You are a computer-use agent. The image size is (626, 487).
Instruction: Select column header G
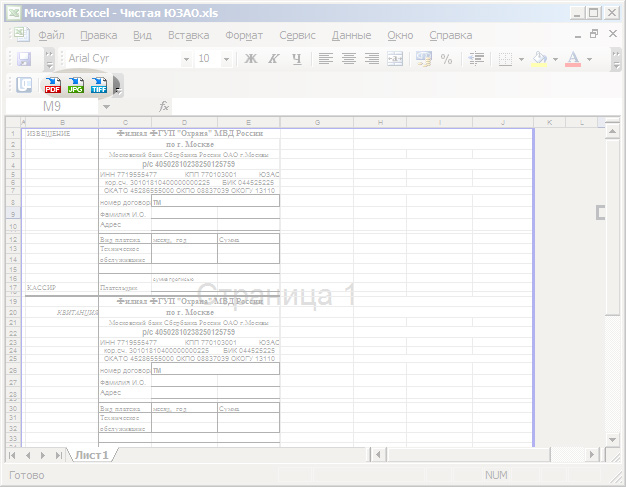(317, 123)
